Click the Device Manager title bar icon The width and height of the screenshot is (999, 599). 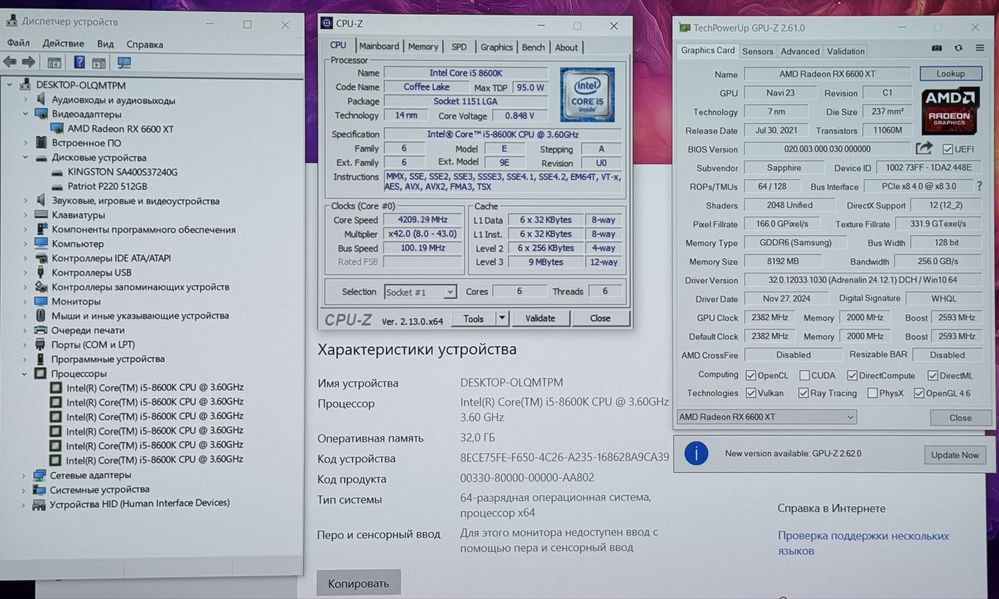pos(11,21)
